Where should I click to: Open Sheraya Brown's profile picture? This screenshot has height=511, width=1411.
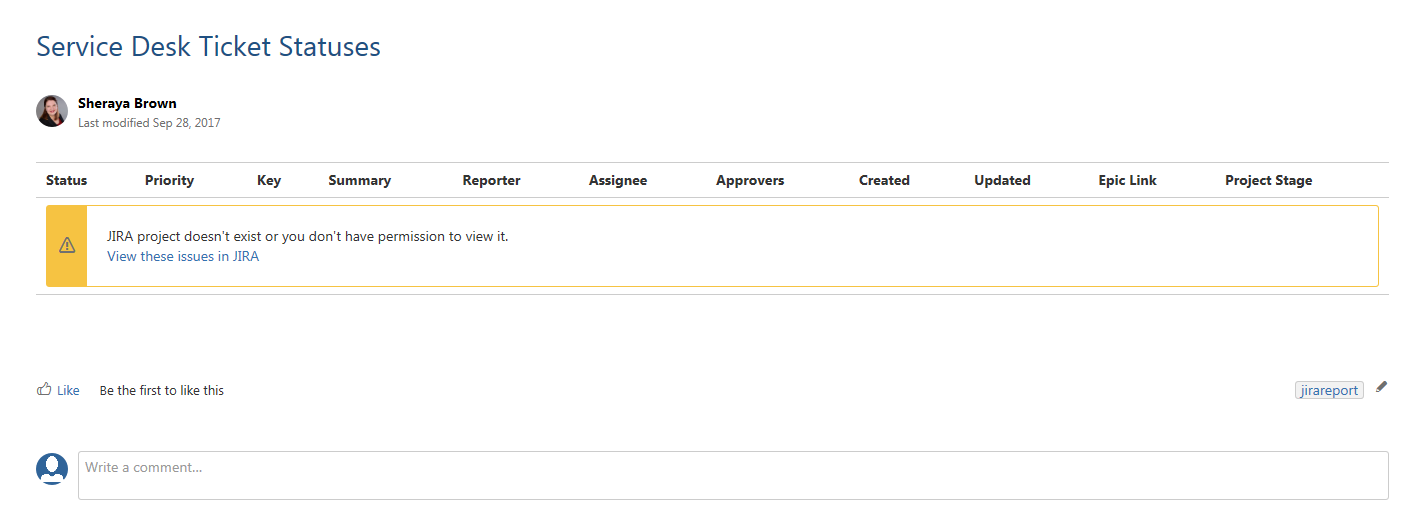point(52,111)
